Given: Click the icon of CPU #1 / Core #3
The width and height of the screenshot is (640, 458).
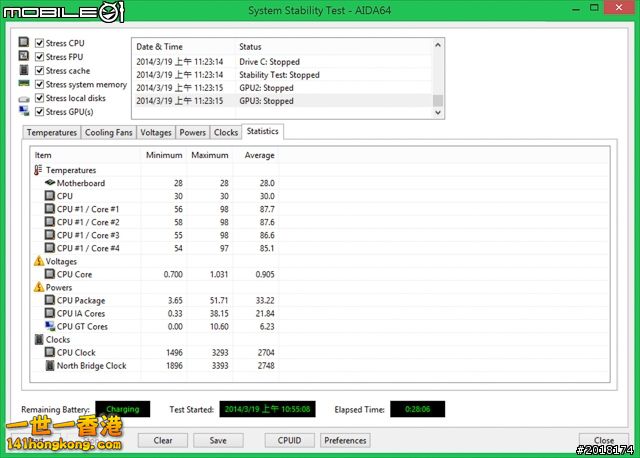Looking at the screenshot, I should click(49, 235).
